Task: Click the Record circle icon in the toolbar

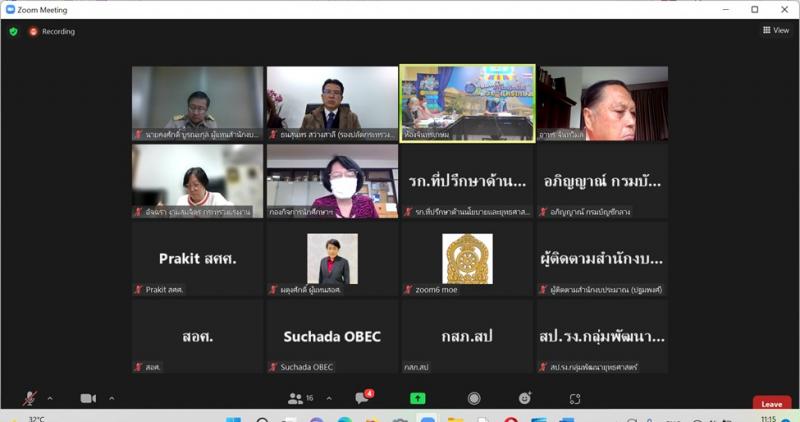Action: [x=474, y=399]
